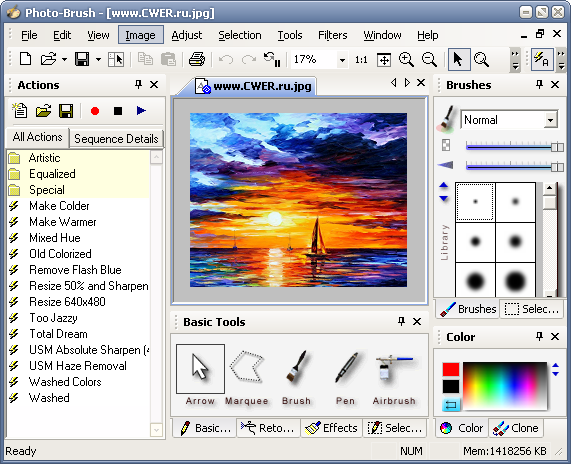Screen dimensions: 571x464
Task: Switch to the Sequence Details tab
Action: [116, 139]
